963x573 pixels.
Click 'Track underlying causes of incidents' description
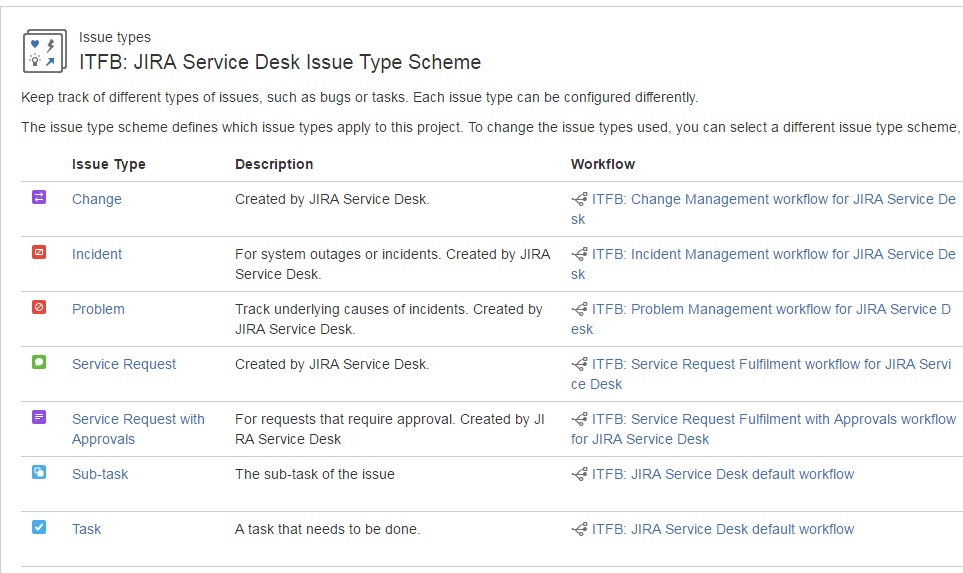pyautogui.click(x=389, y=319)
